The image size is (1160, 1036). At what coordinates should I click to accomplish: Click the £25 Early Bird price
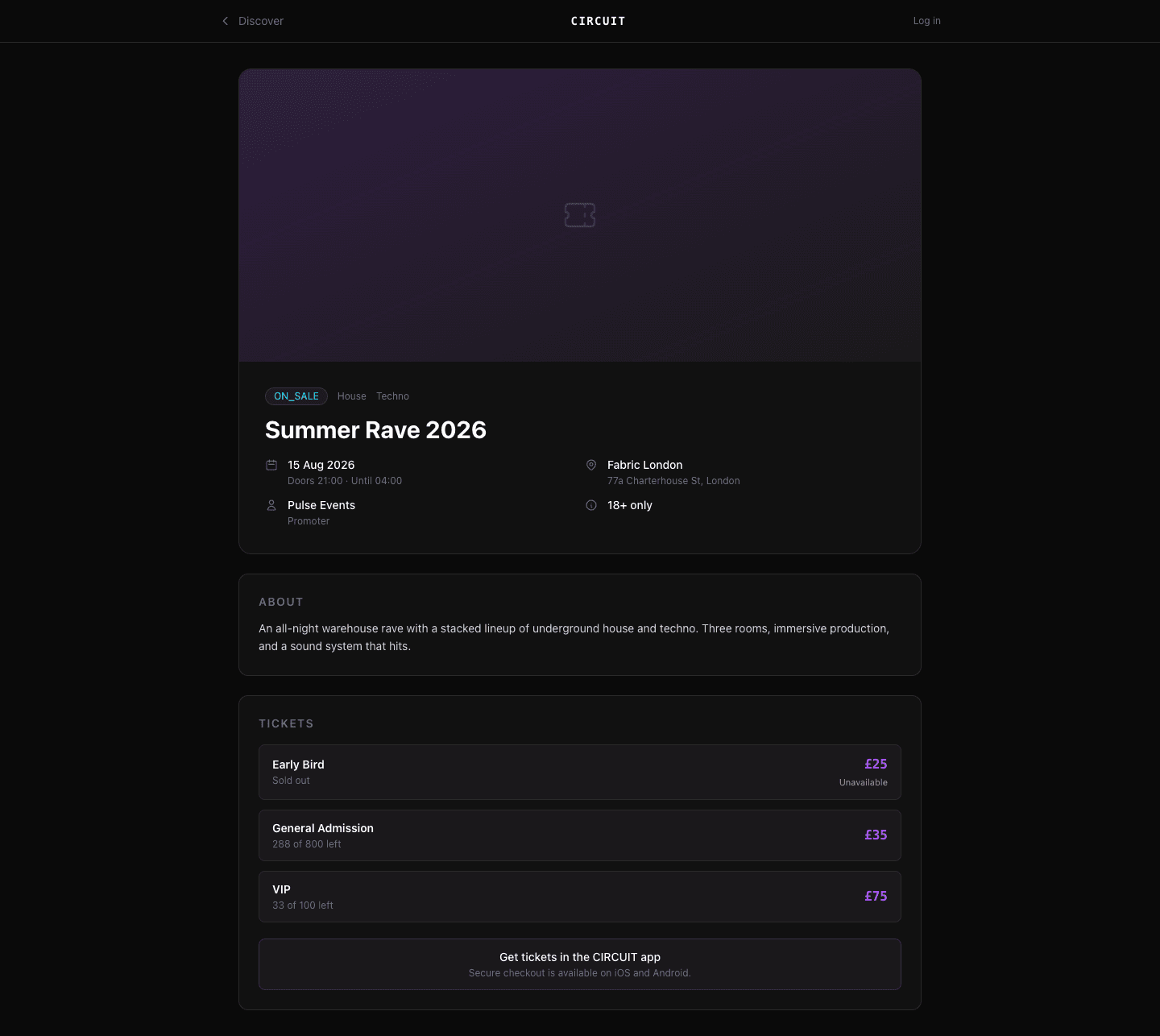tap(876, 764)
